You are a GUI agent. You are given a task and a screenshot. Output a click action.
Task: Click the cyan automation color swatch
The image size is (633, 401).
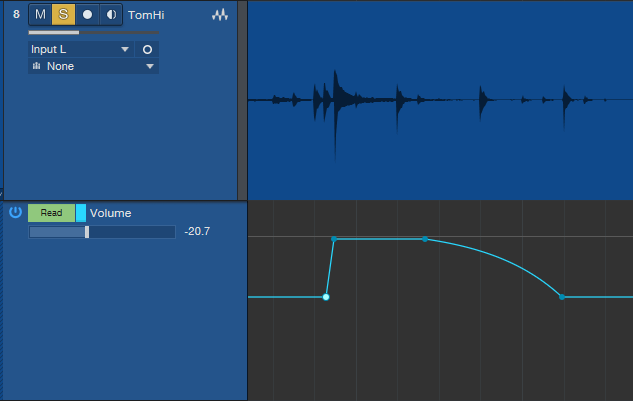click(x=81, y=213)
